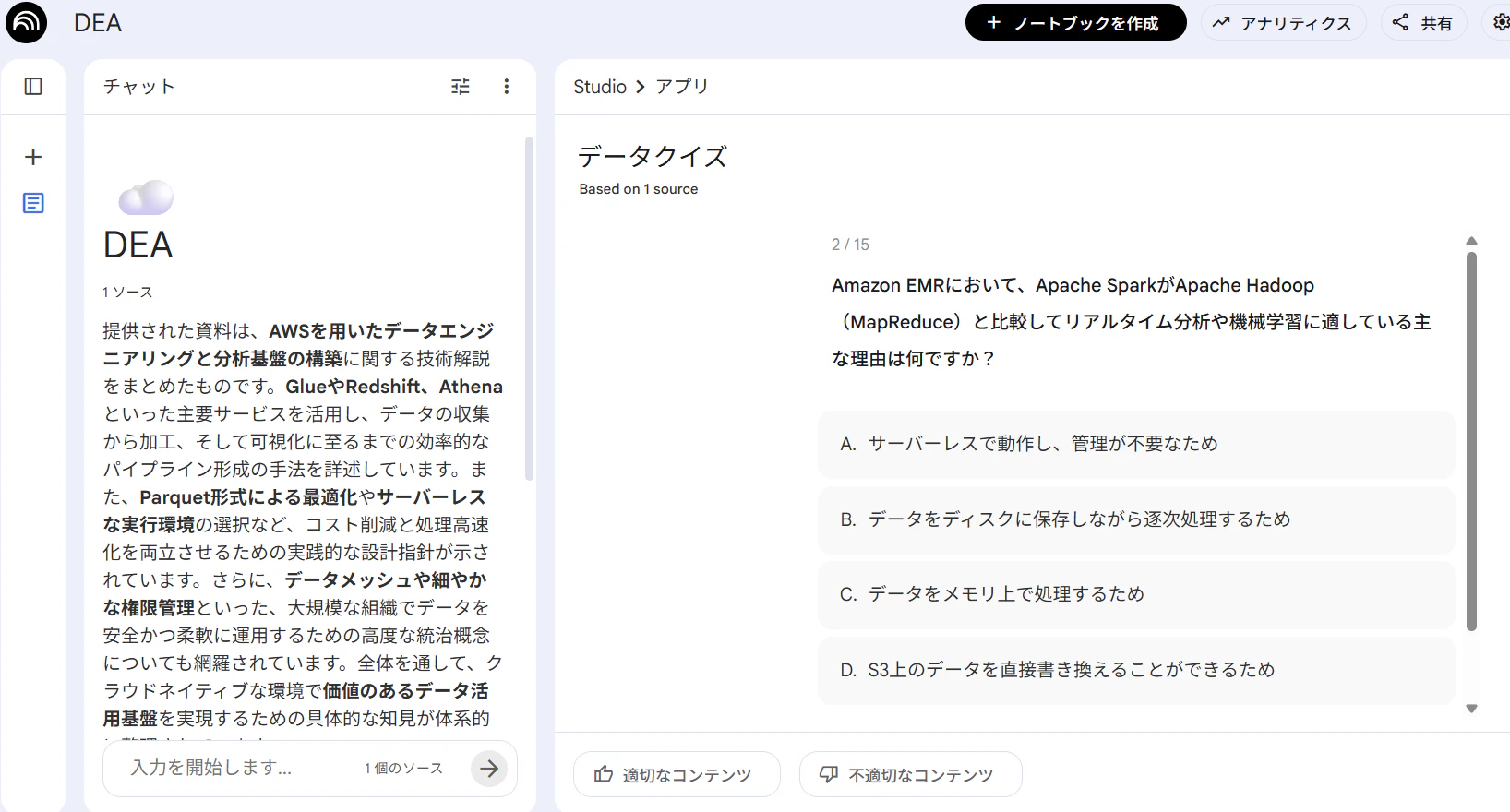Open chat configuration sliders icon
1510x812 pixels.
coord(461,87)
